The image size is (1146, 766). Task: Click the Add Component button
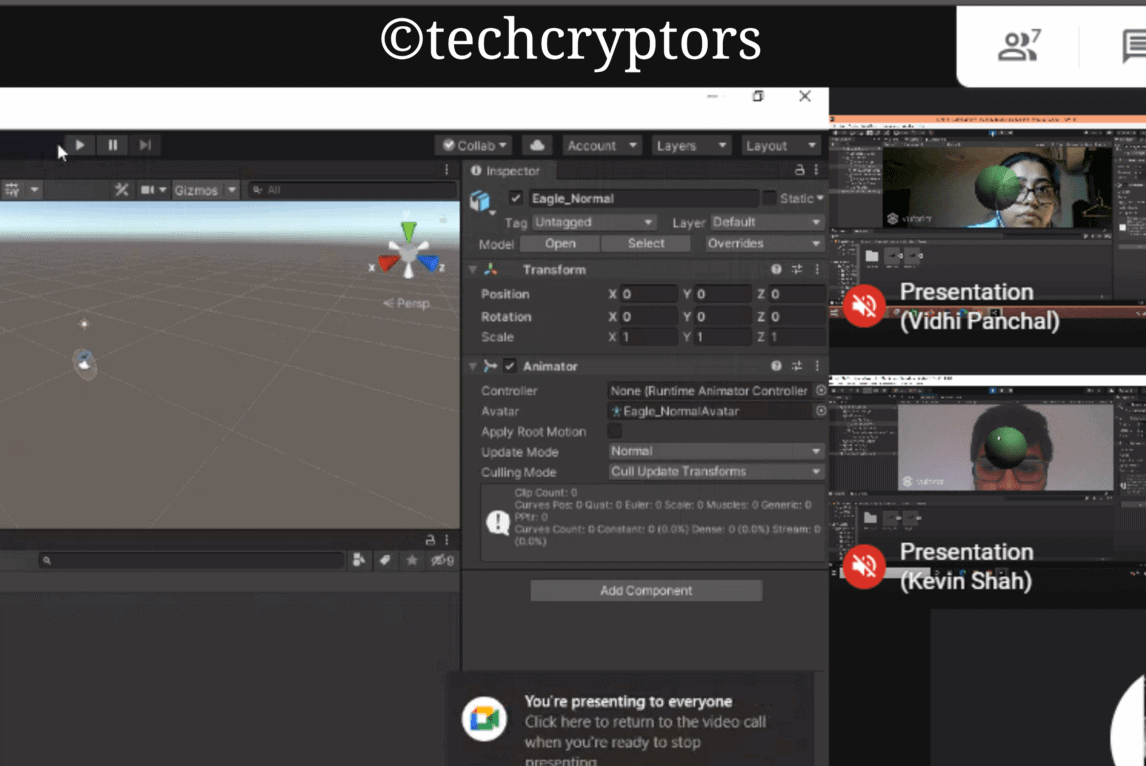coord(646,591)
